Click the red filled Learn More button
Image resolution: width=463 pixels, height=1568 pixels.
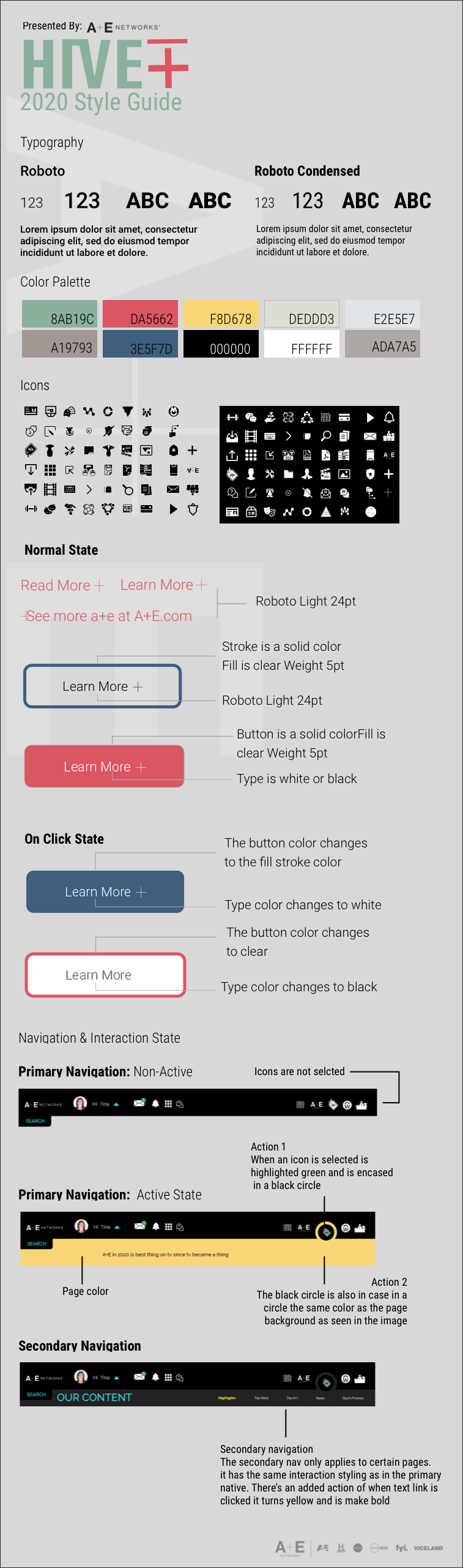pos(104,767)
